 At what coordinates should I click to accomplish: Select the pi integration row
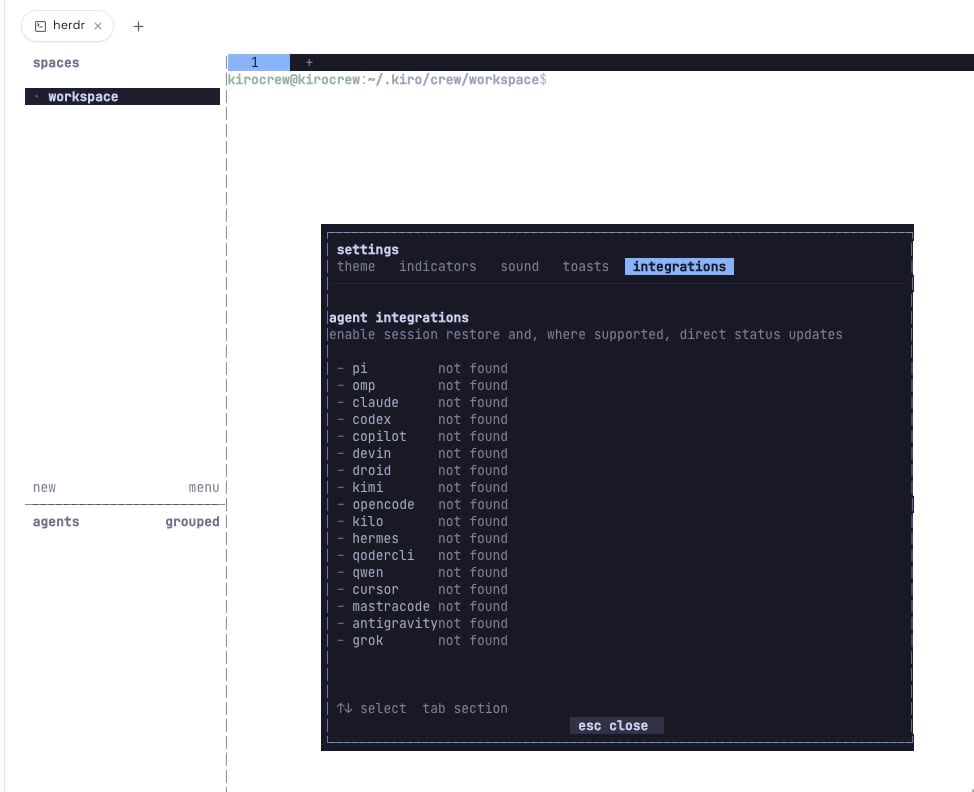coord(422,368)
